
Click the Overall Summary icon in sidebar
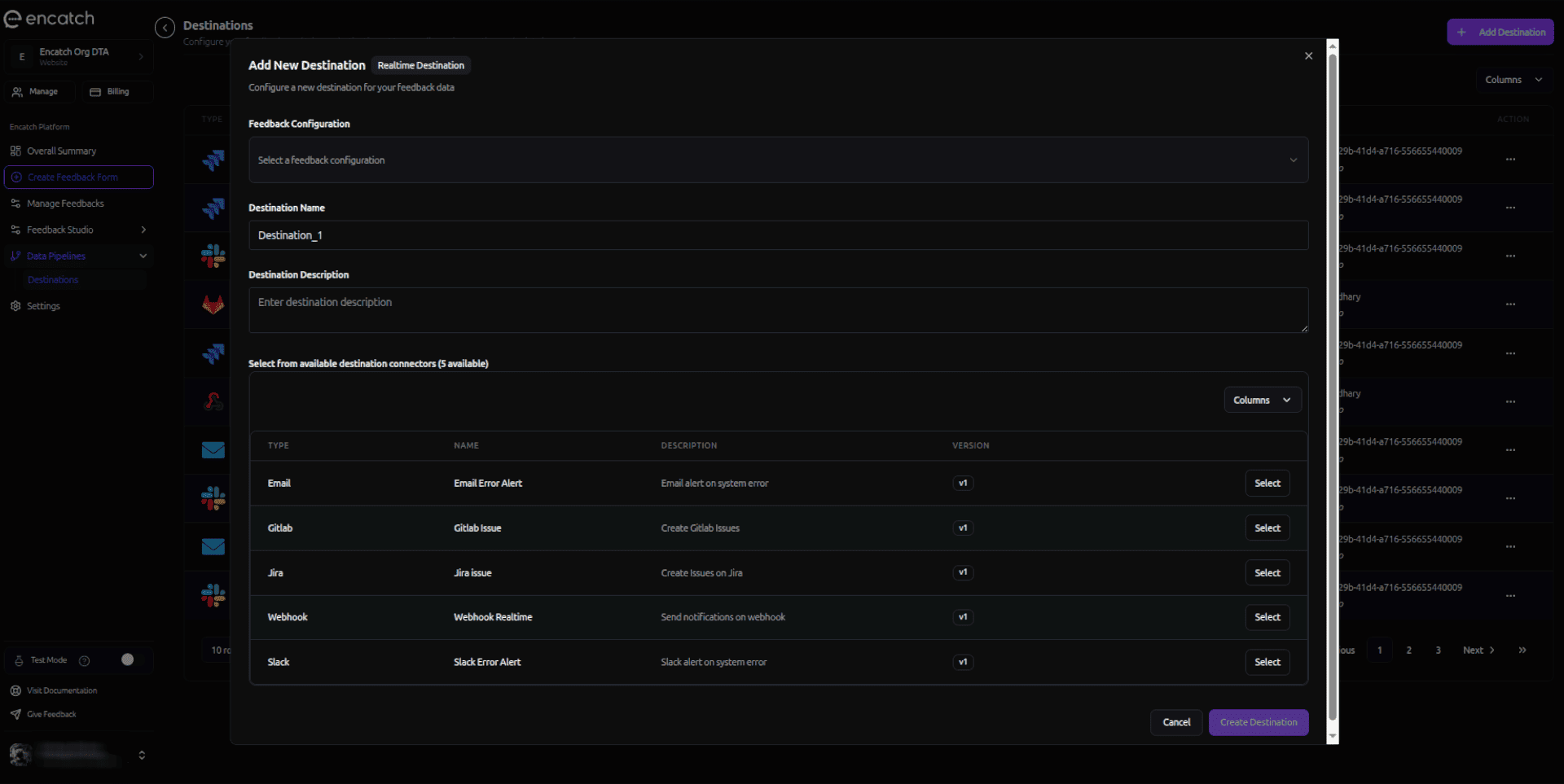point(16,151)
